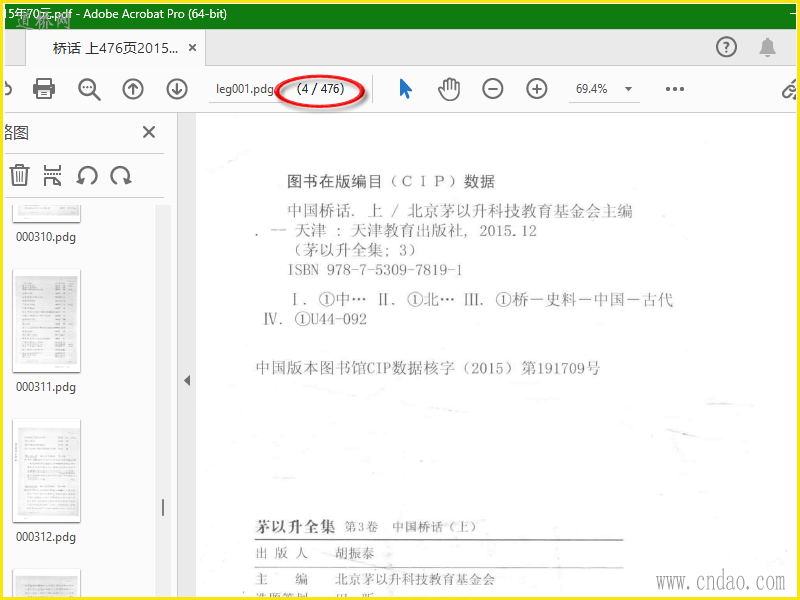Click the link share icon
The width and height of the screenshot is (800, 600).
[x=790, y=89]
